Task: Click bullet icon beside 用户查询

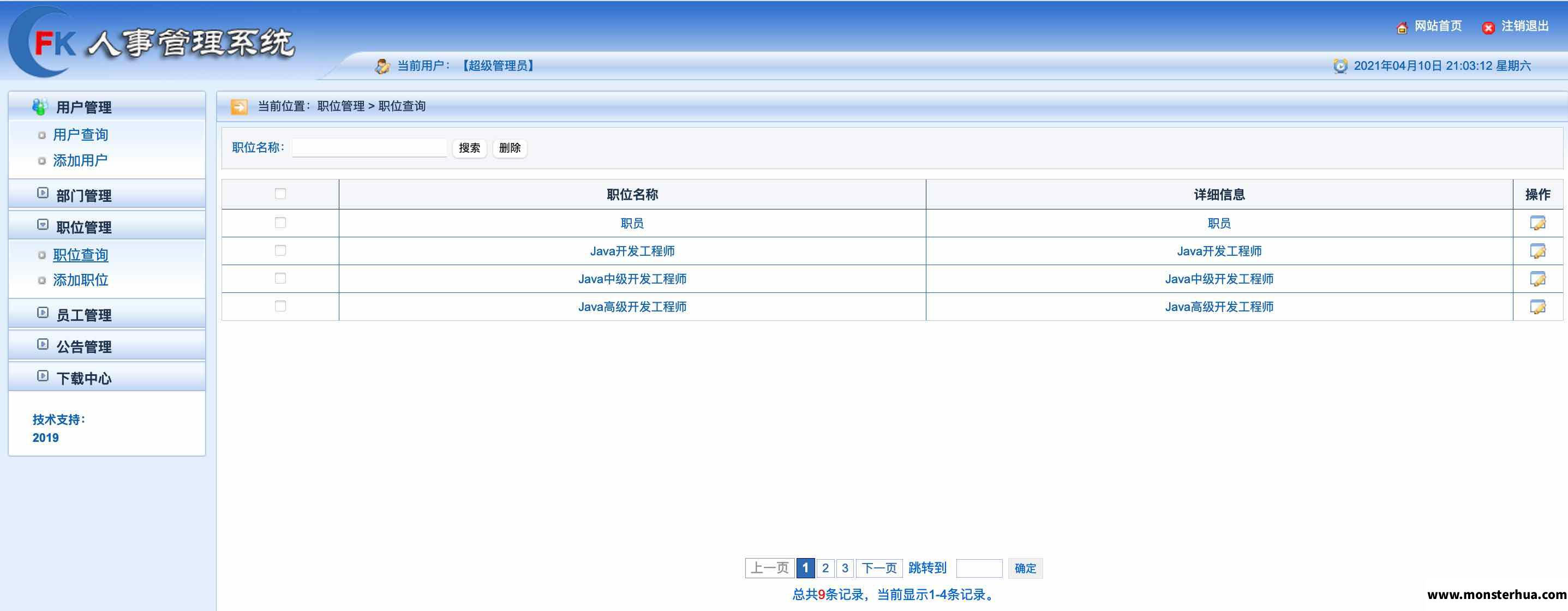Action: coord(41,135)
